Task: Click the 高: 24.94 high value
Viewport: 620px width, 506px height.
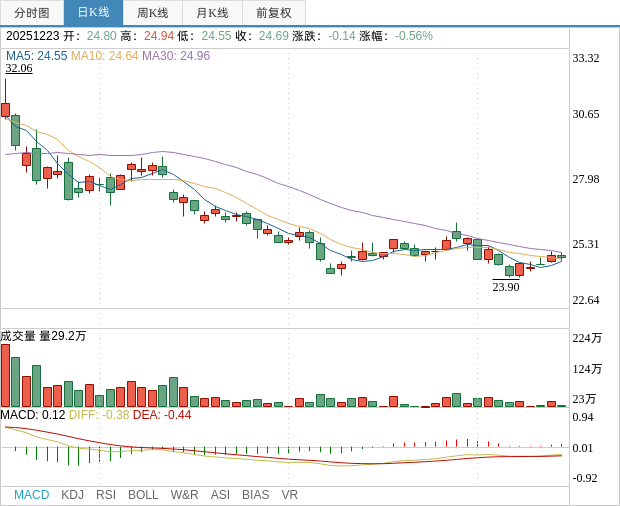Action: [x=147, y=36]
